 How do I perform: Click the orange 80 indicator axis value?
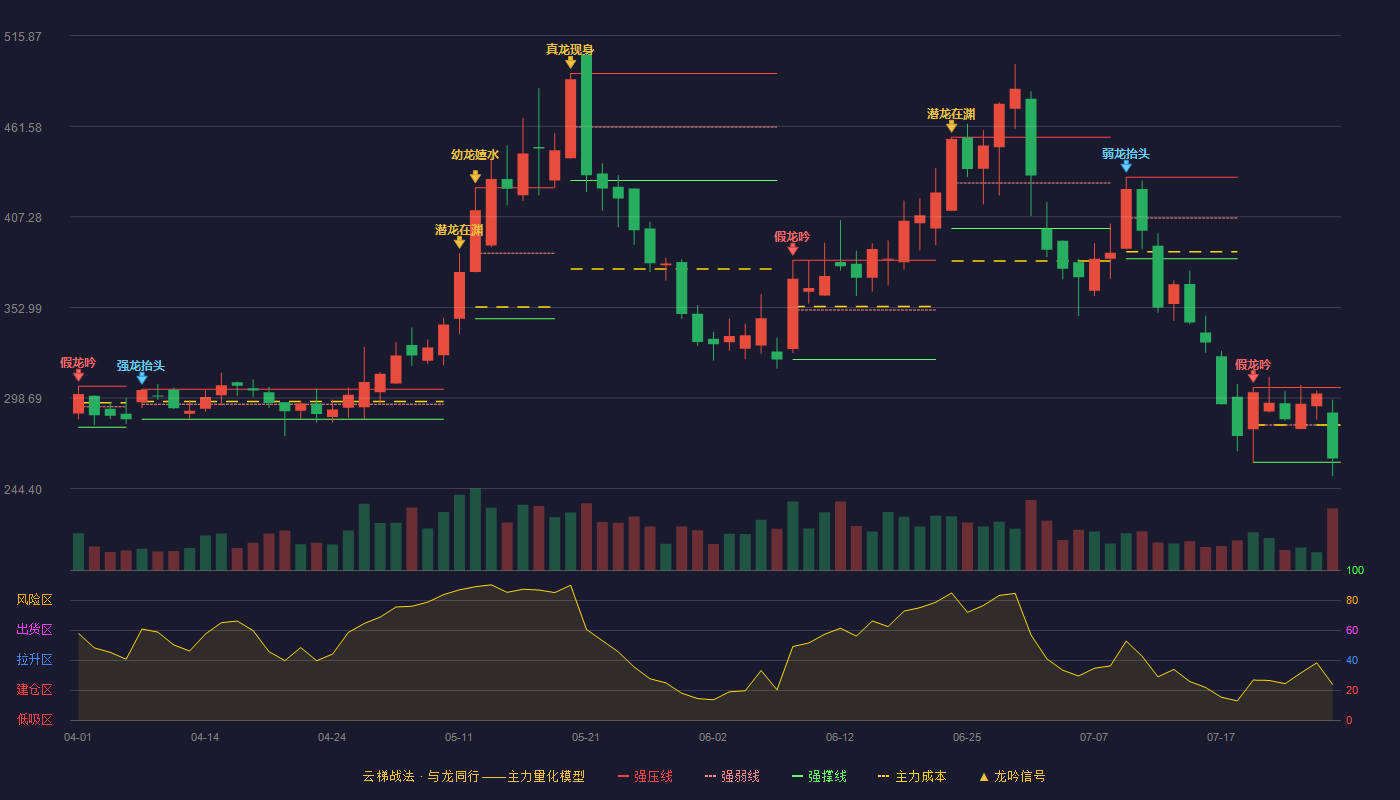[1352, 601]
